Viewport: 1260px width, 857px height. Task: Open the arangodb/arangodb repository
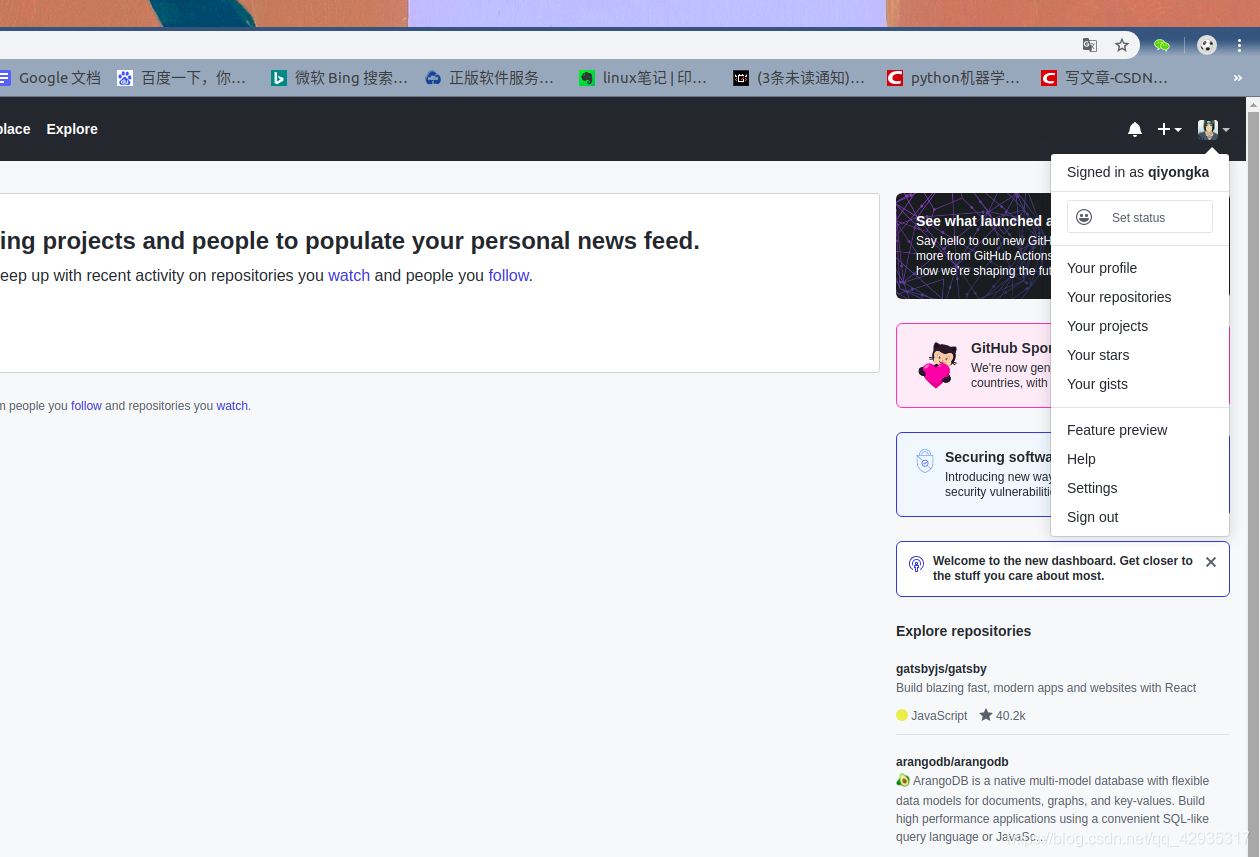coord(952,762)
